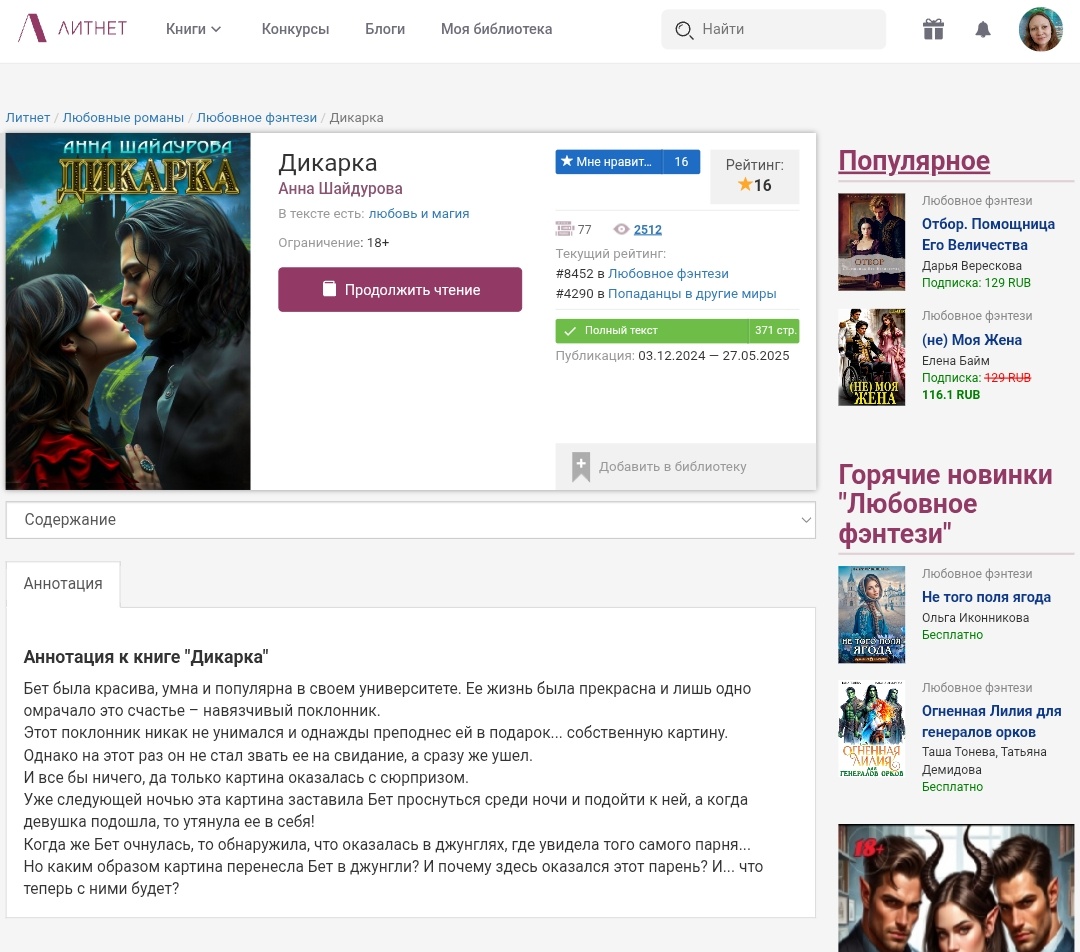Click author name Дарья Верескова
The image size is (1080, 952).
point(972,266)
